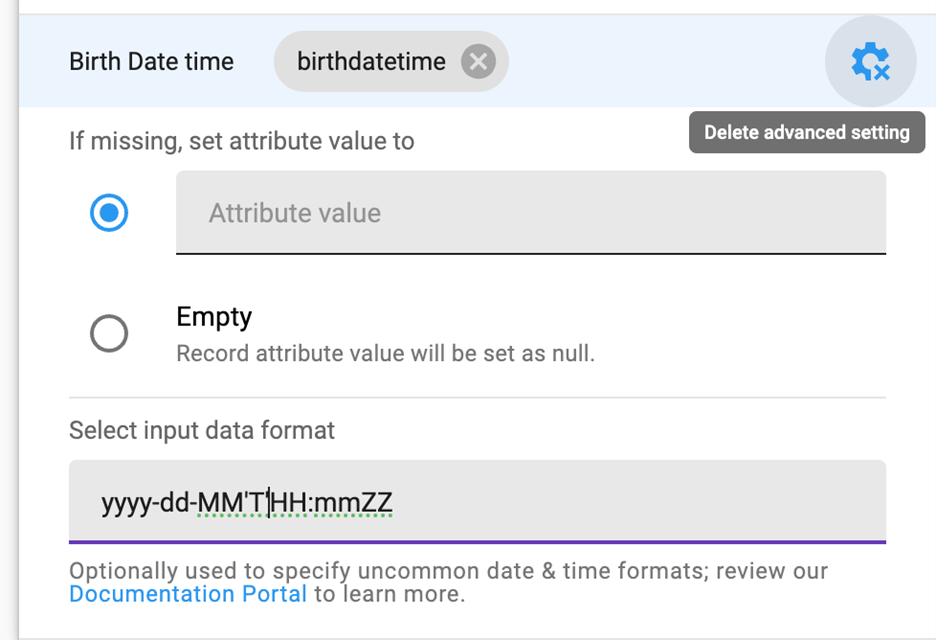Select the Birth Date time section header
Screen dimensions: 936x640
[x=151, y=61]
